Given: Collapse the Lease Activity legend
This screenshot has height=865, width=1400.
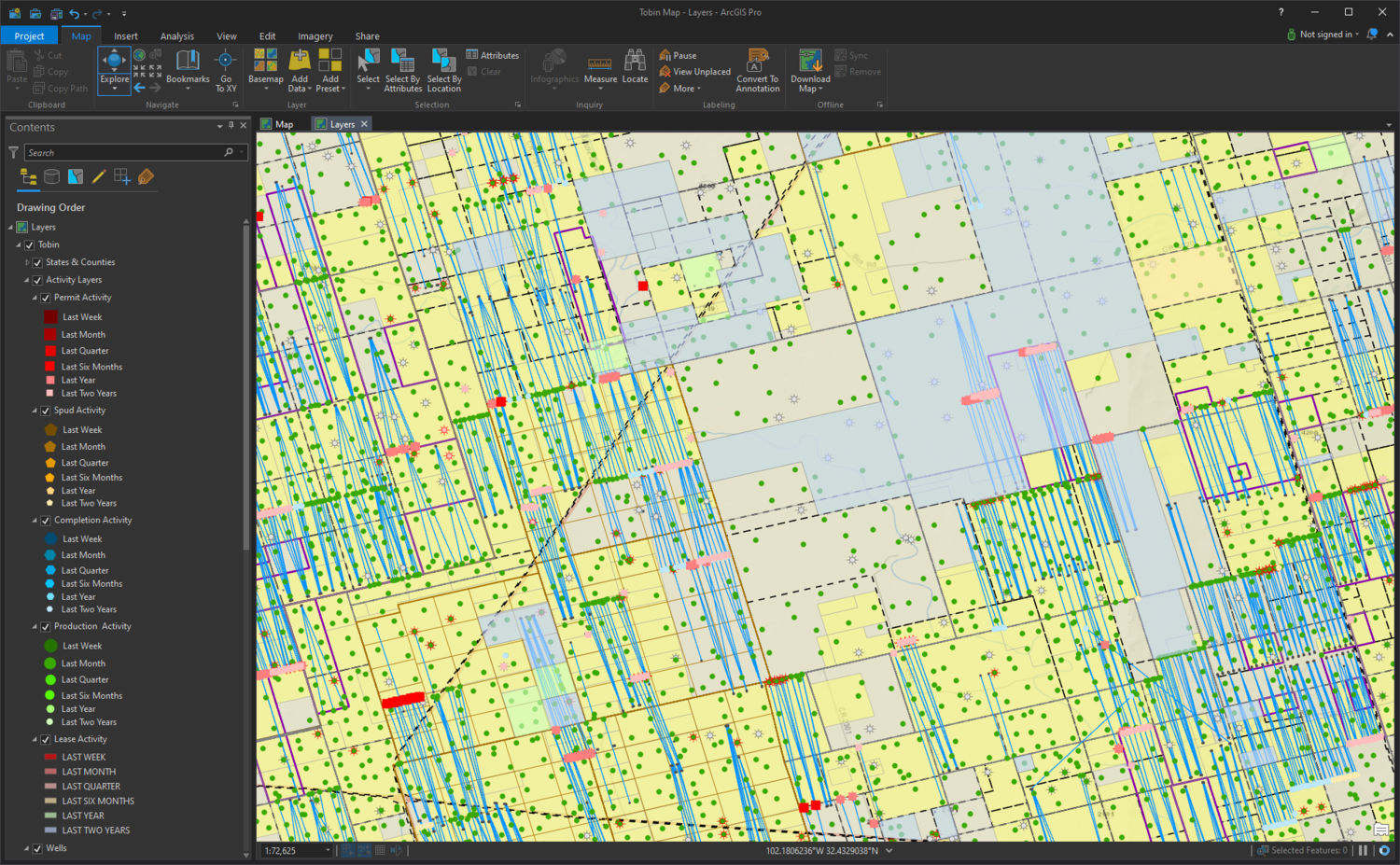Looking at the screenshot, I should (x=35, y=739).
